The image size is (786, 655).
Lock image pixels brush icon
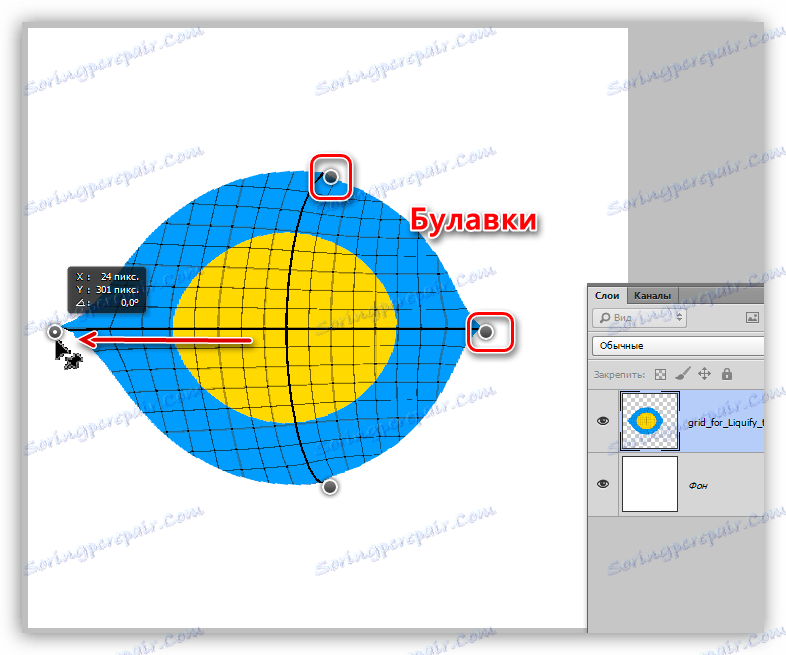point(682,373)
